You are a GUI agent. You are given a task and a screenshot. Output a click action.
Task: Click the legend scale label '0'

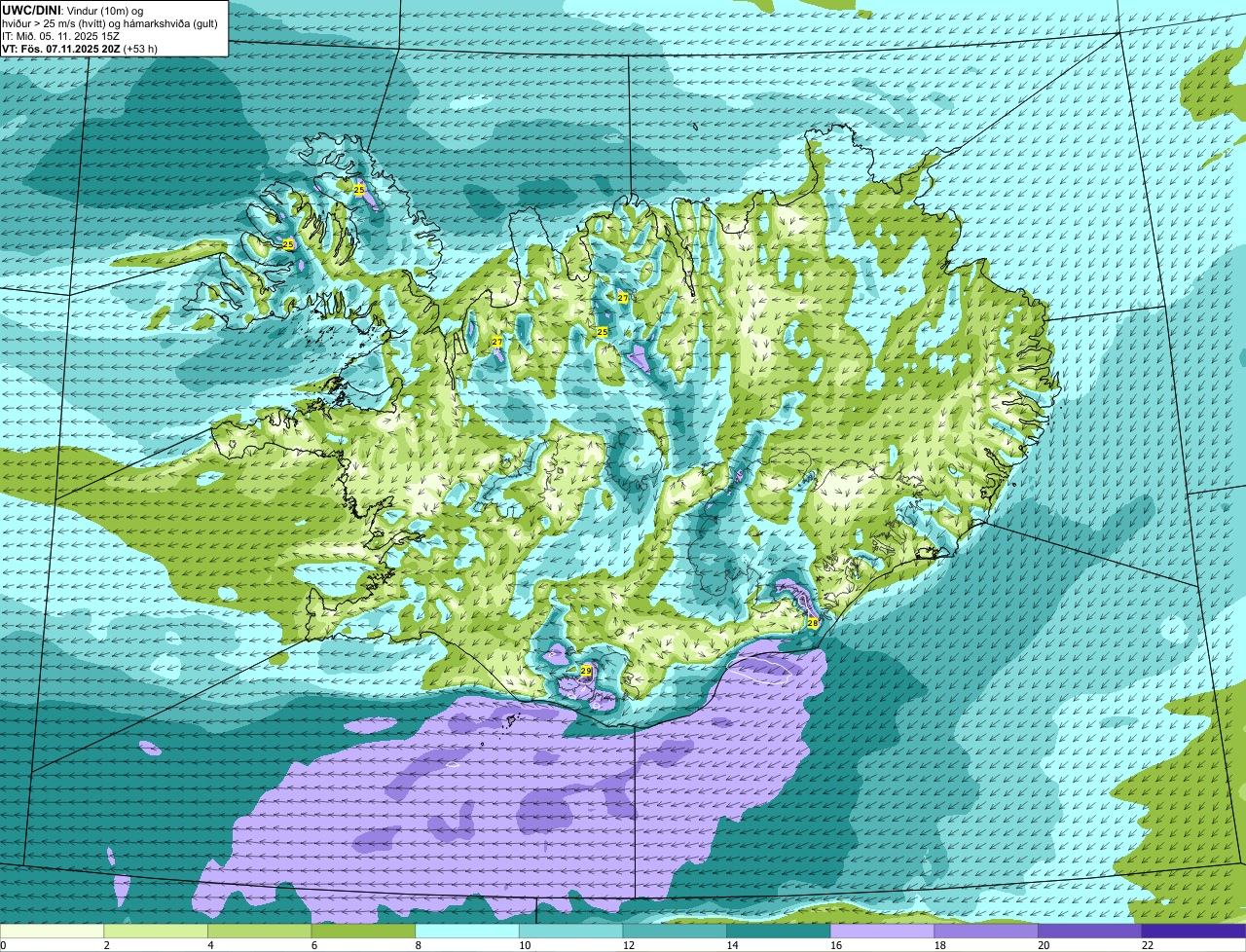tap(3, 945)
